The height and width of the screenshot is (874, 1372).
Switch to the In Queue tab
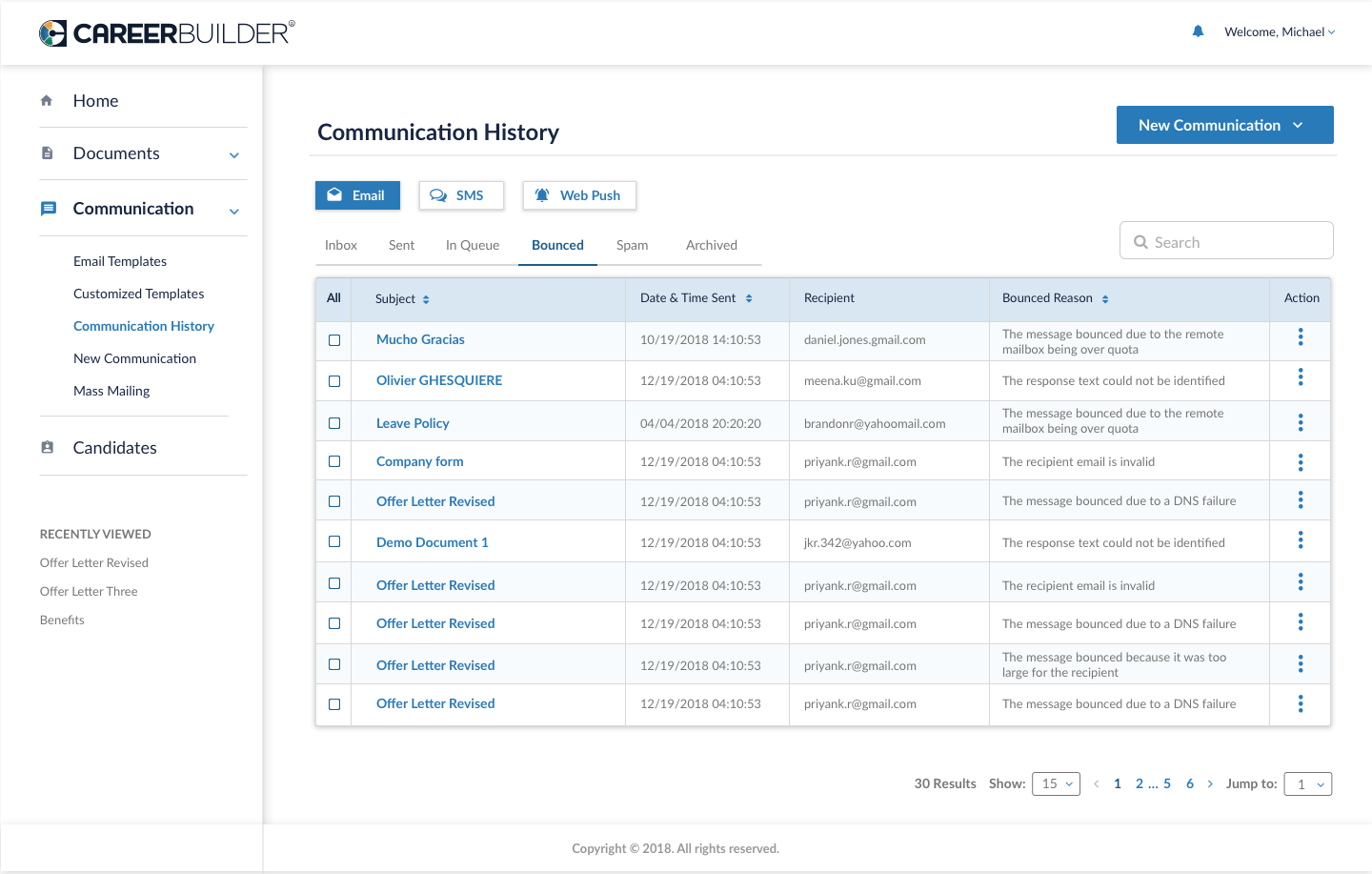(x=473, y=245)
